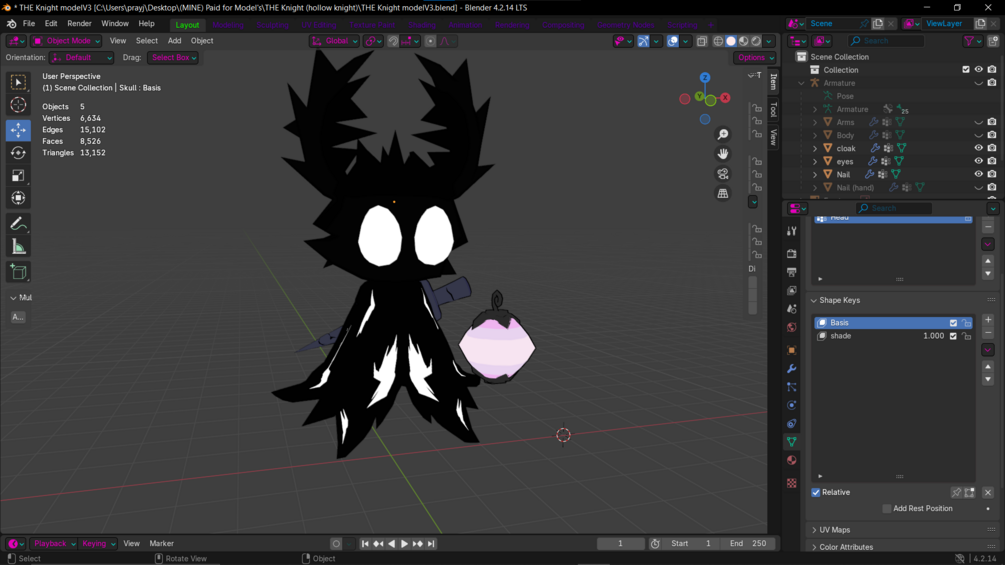Viewport: 1005px width, 565px height.
Task: Toggle X-ray display icon
Action: [701, 41]
